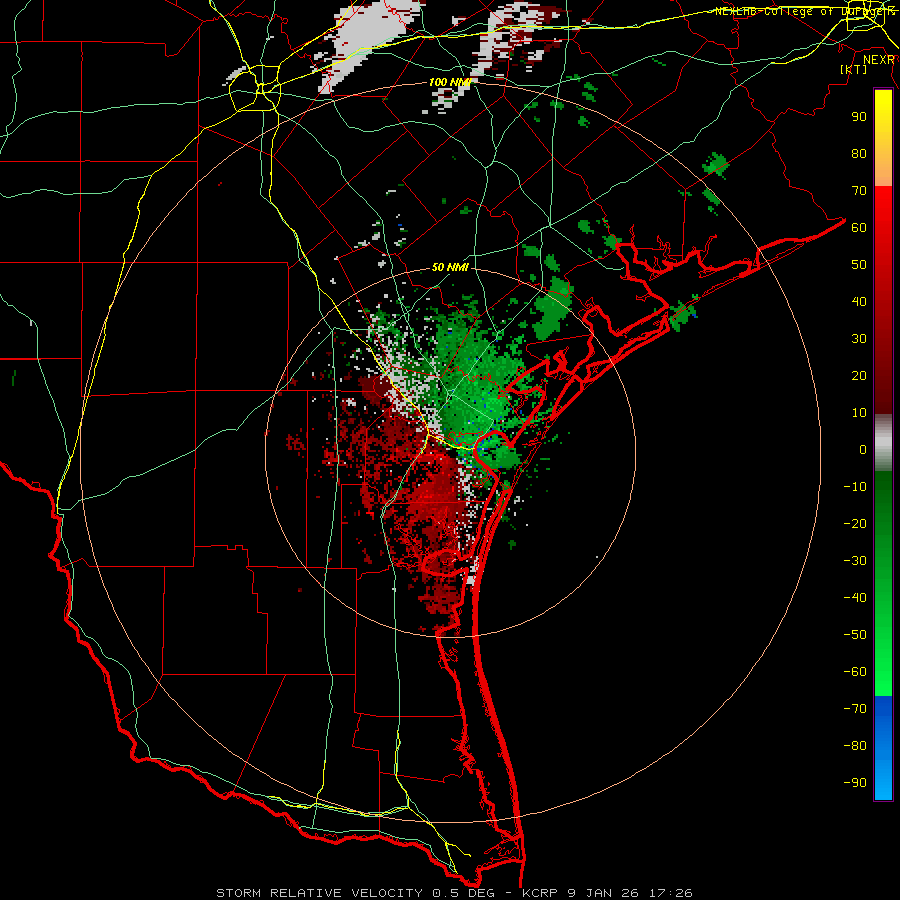Screen dimensions: 900x900
Task: Click the "17:26" timestamp in caption
Action: click(x=670, y=893)
